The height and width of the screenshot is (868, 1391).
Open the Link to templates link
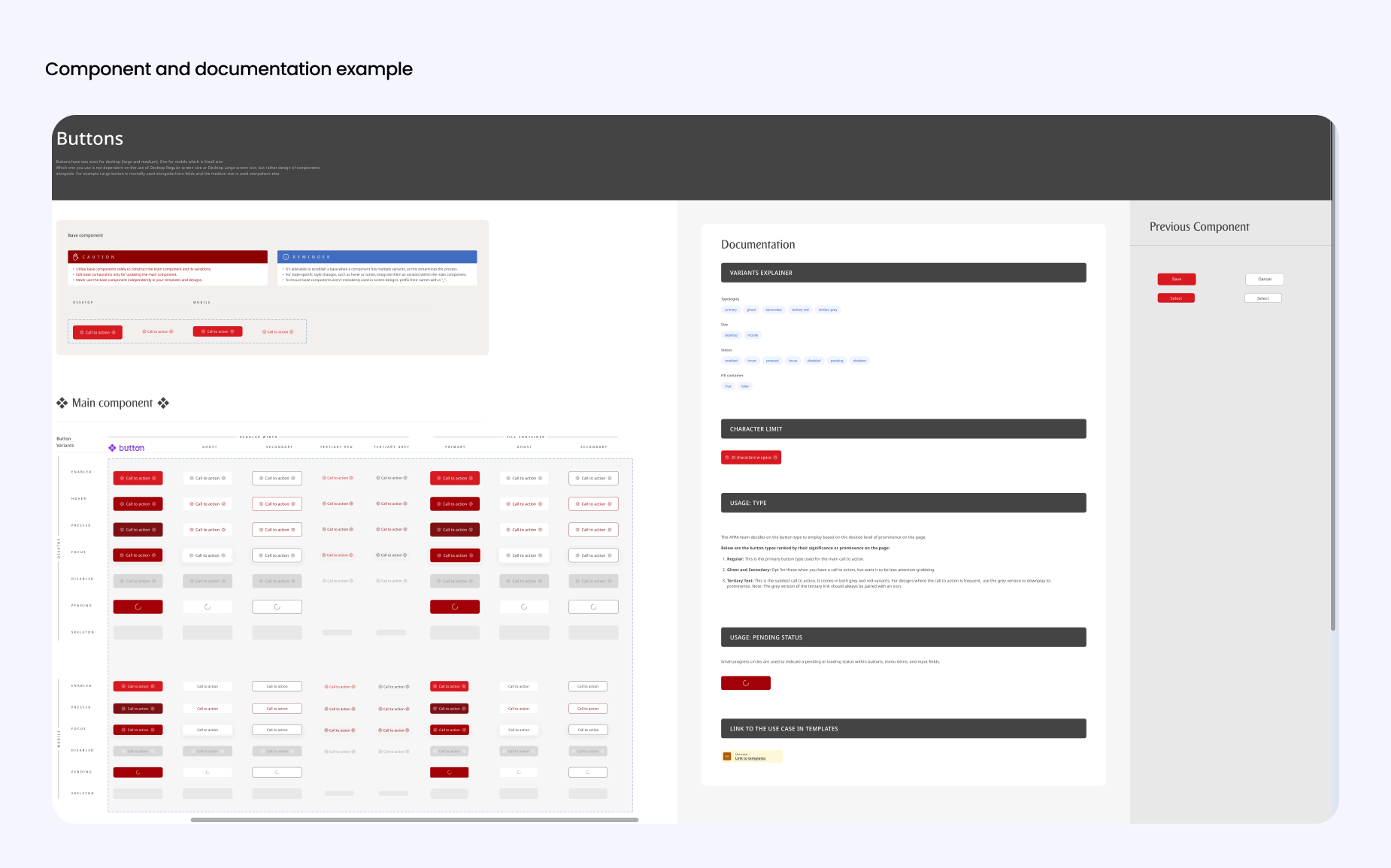(x=750, y=758)
